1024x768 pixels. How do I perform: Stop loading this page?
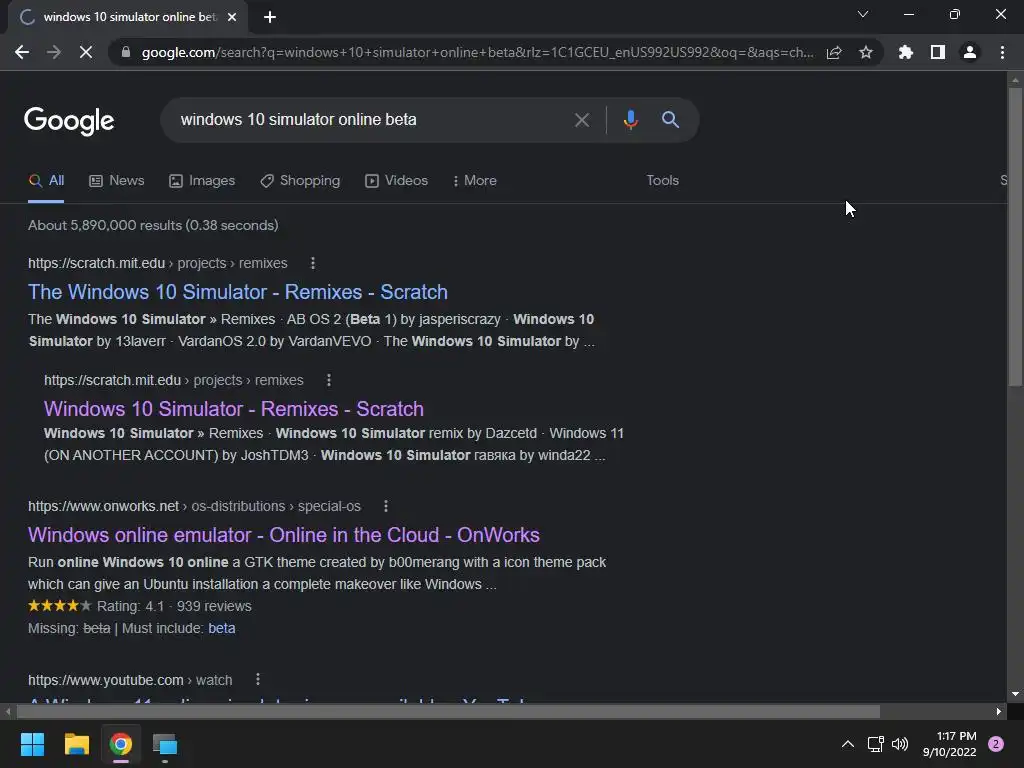[x=86, y=52]
